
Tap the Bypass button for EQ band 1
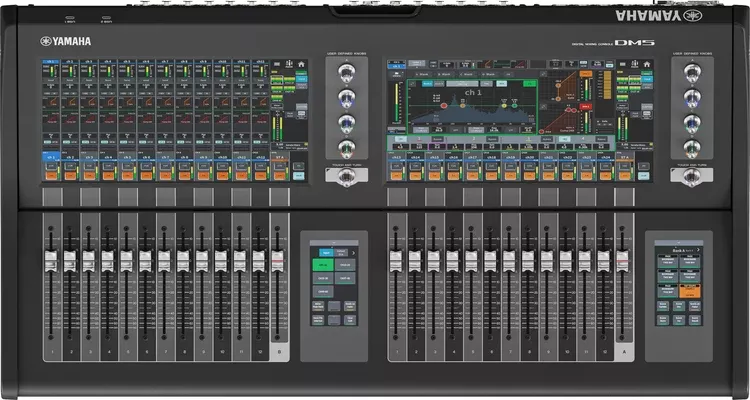(x=438, y=139)
